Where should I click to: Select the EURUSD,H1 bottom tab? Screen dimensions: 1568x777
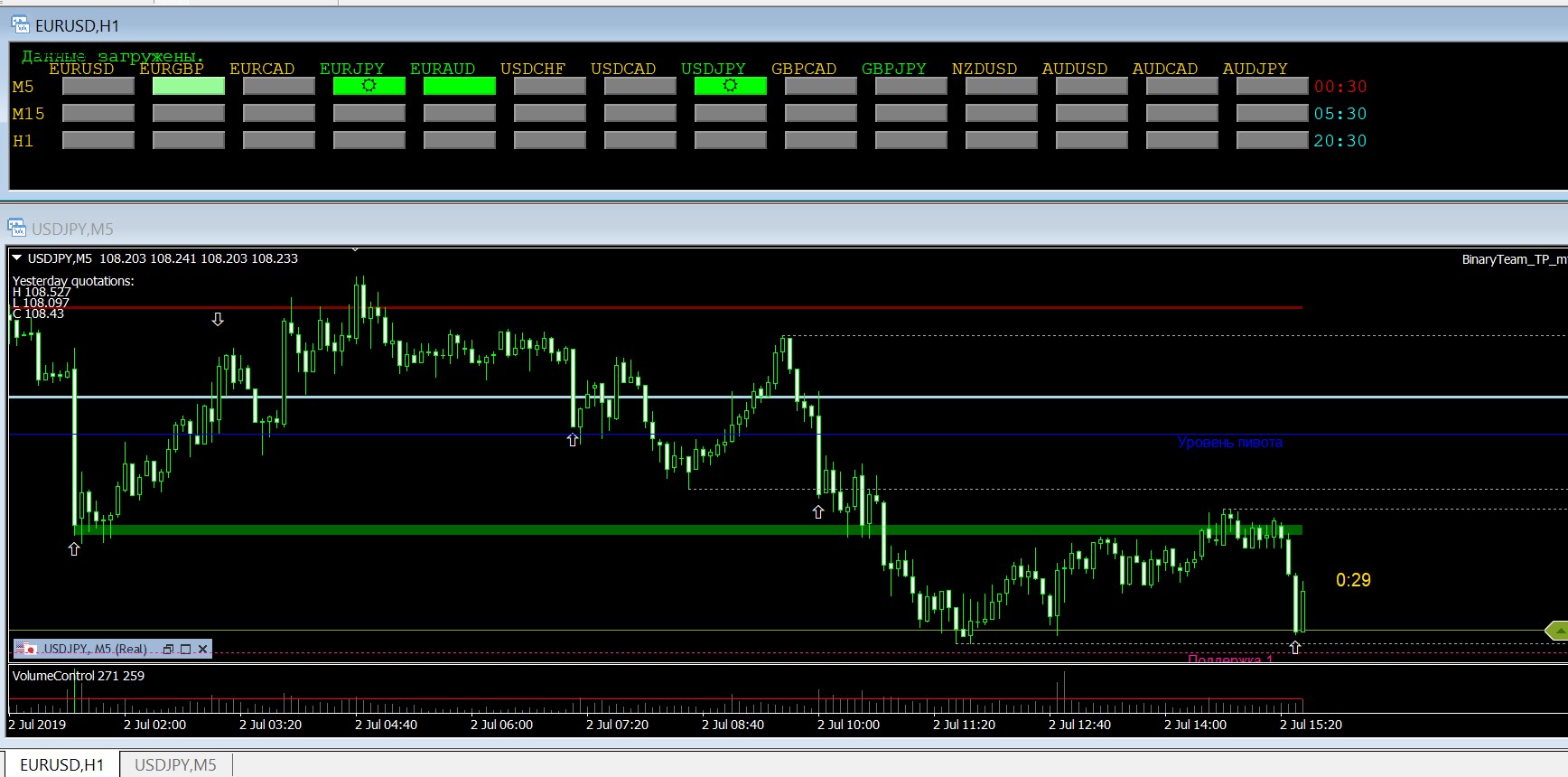(x=61, y=764)
